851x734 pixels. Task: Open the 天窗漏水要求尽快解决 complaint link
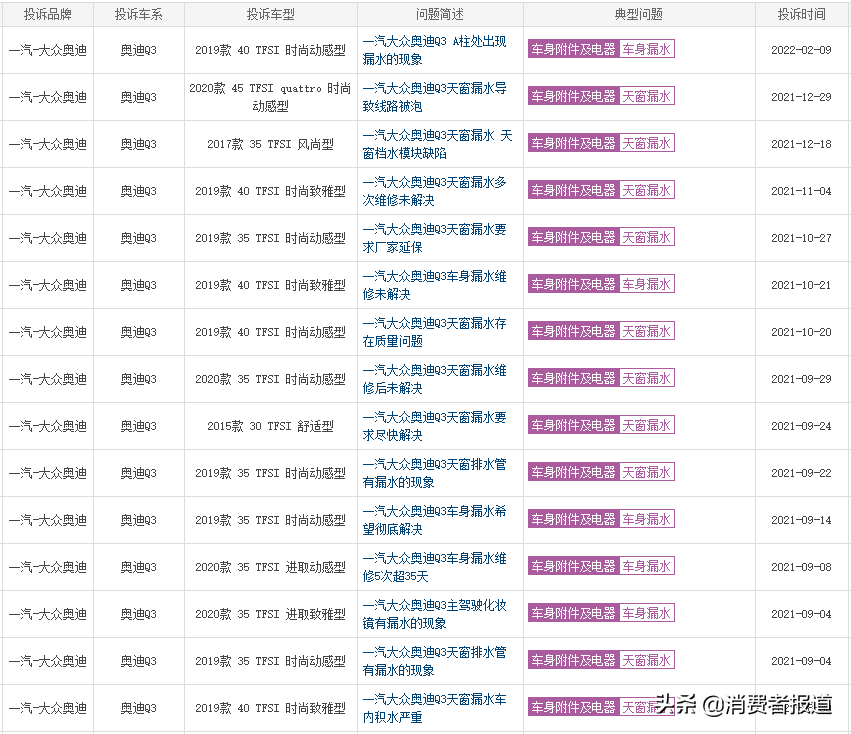coord(434,426)
